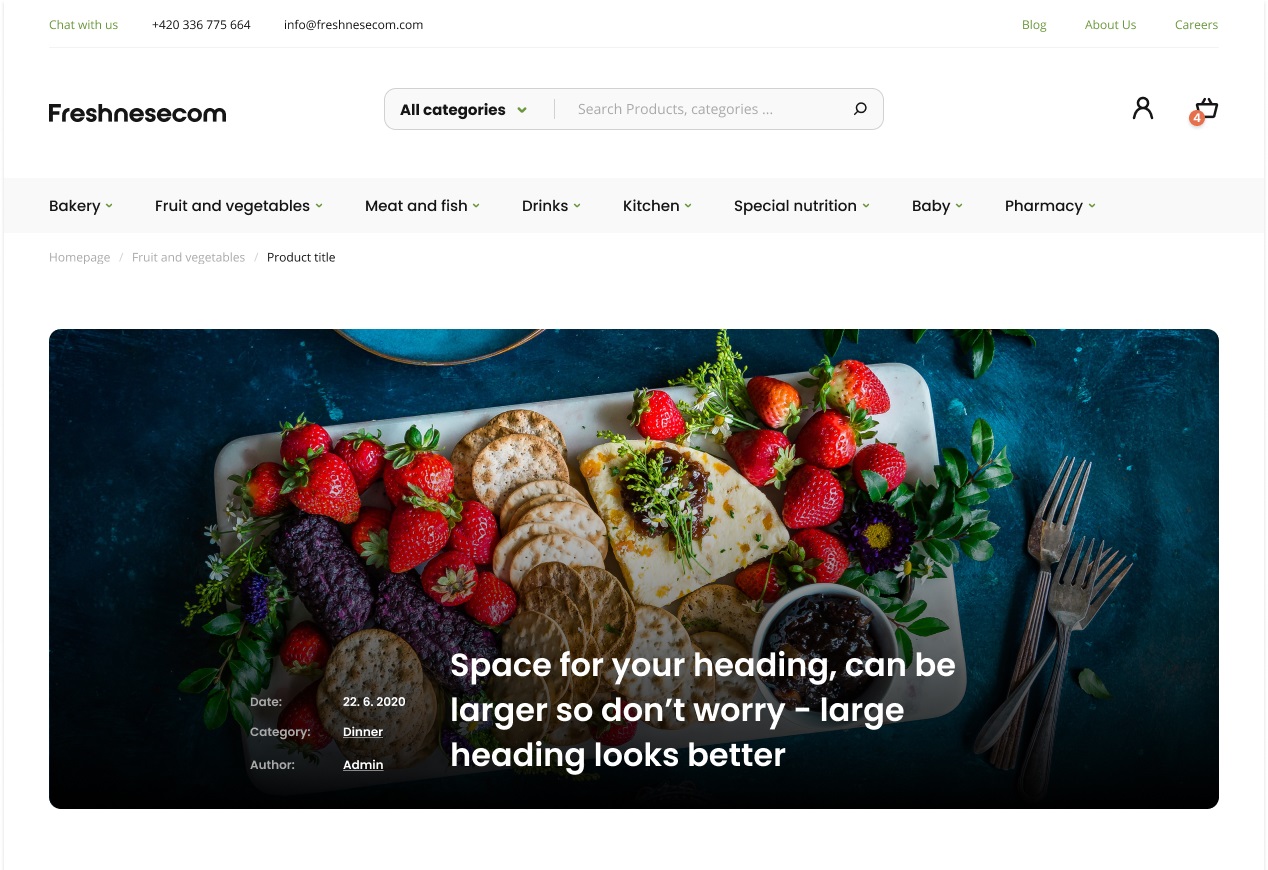Select the Kitchen menu item
The image size is (1268, 870).
click(x=657, y=206)
